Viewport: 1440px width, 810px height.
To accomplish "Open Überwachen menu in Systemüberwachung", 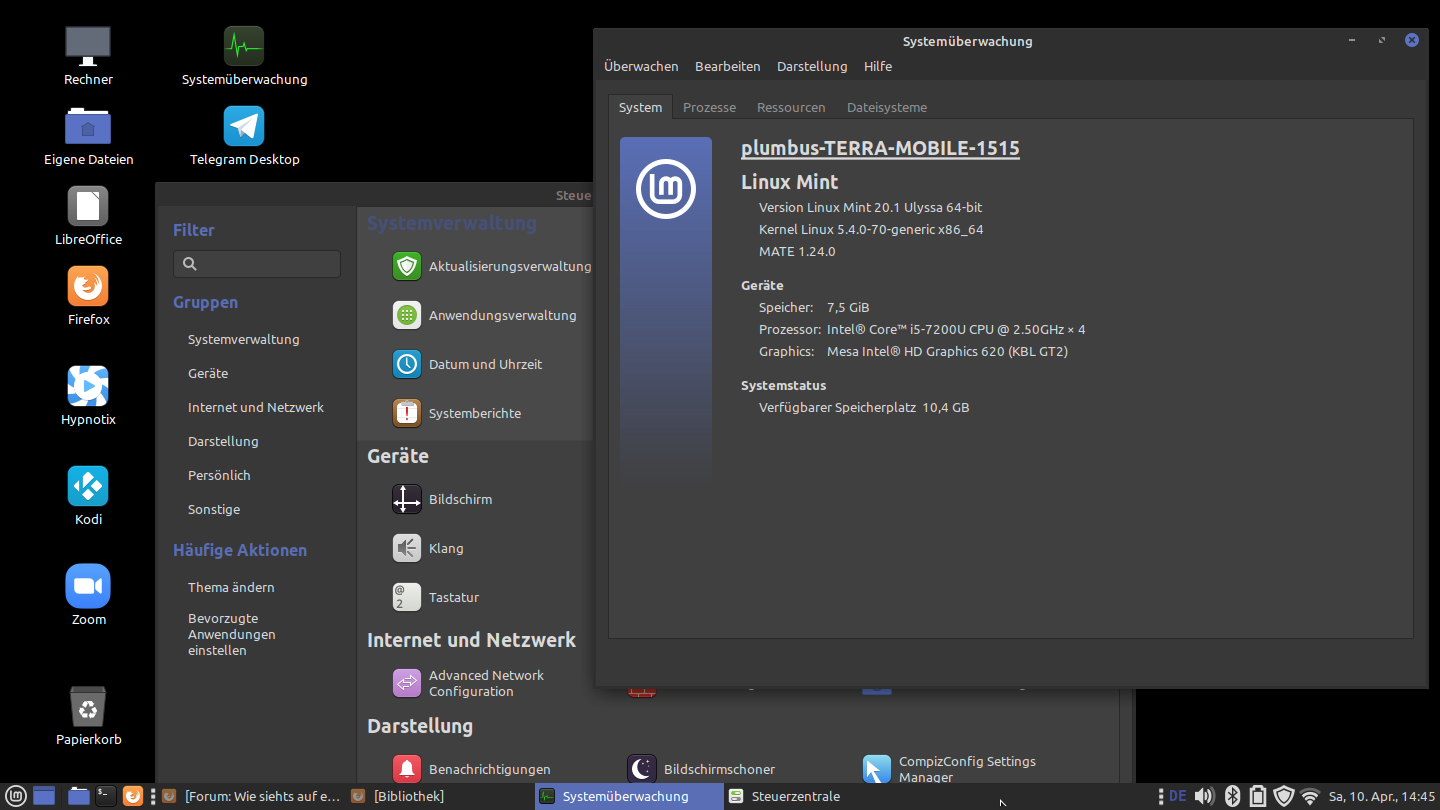I will tap(641, 66).
